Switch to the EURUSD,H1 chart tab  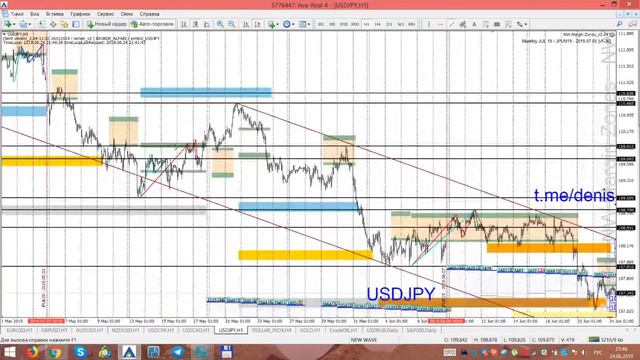[20, 330]
